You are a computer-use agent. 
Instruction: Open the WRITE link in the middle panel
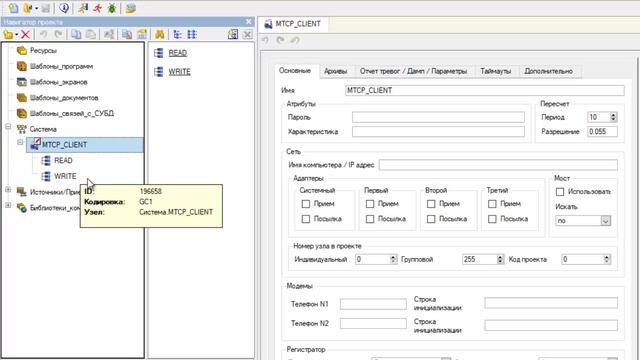tap(180, 72)
